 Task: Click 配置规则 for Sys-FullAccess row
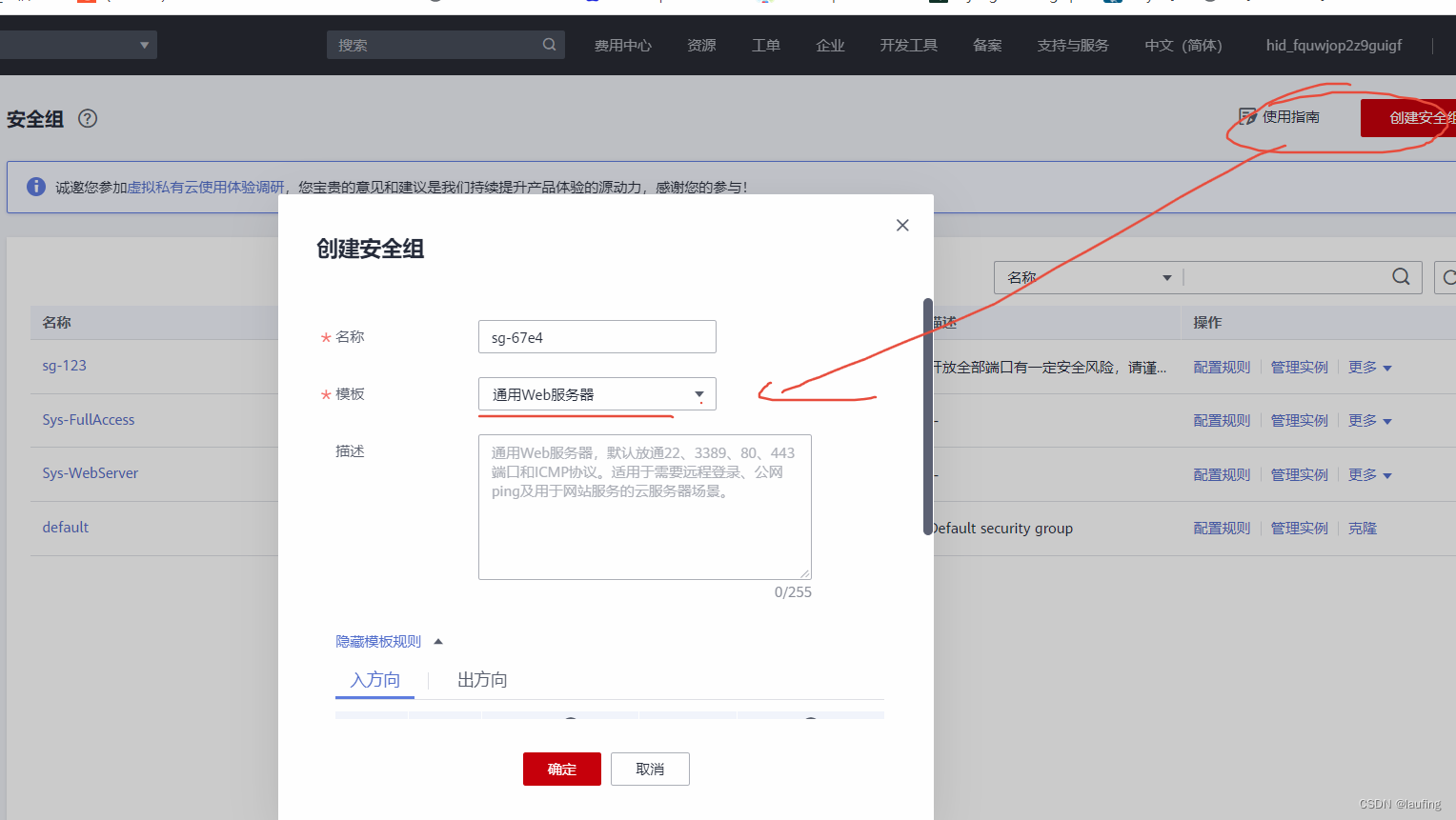1222,421
